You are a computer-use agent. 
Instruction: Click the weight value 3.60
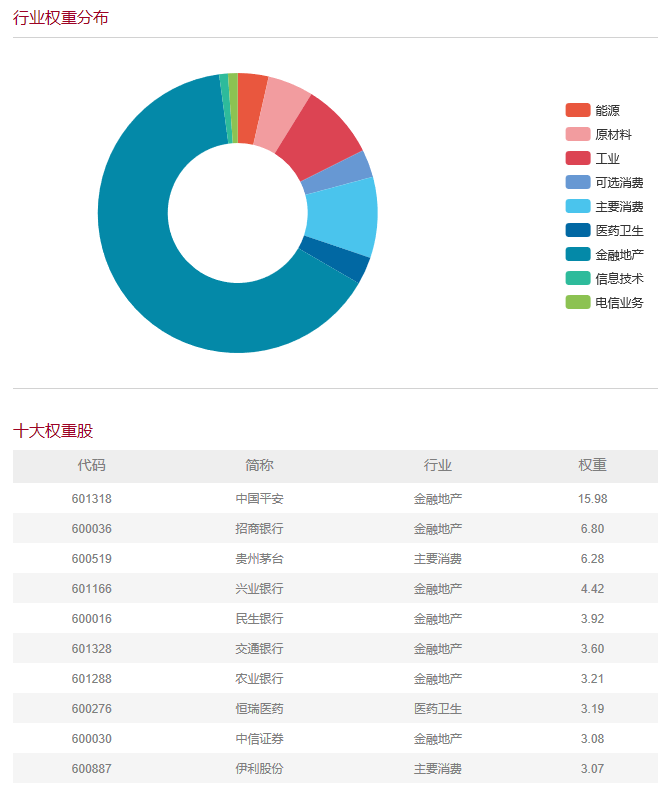click(592, 648)
